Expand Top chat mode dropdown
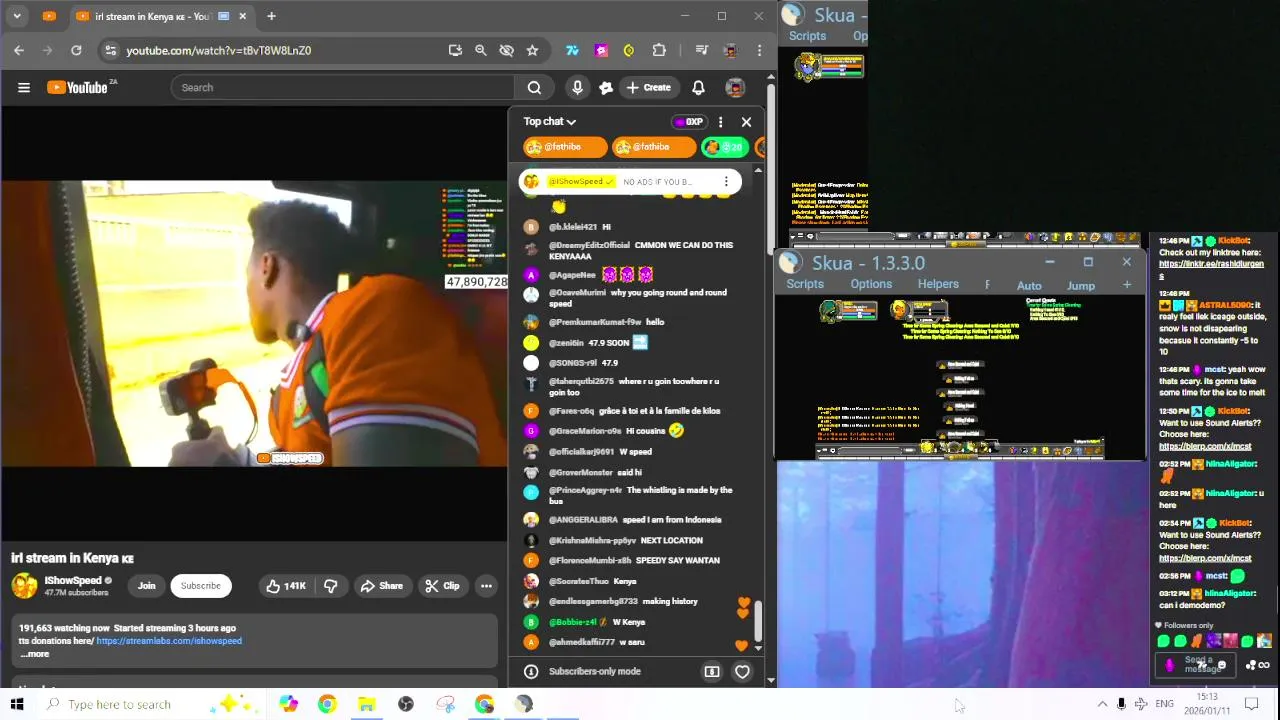The image size is (1280, 720). point(550,122)
